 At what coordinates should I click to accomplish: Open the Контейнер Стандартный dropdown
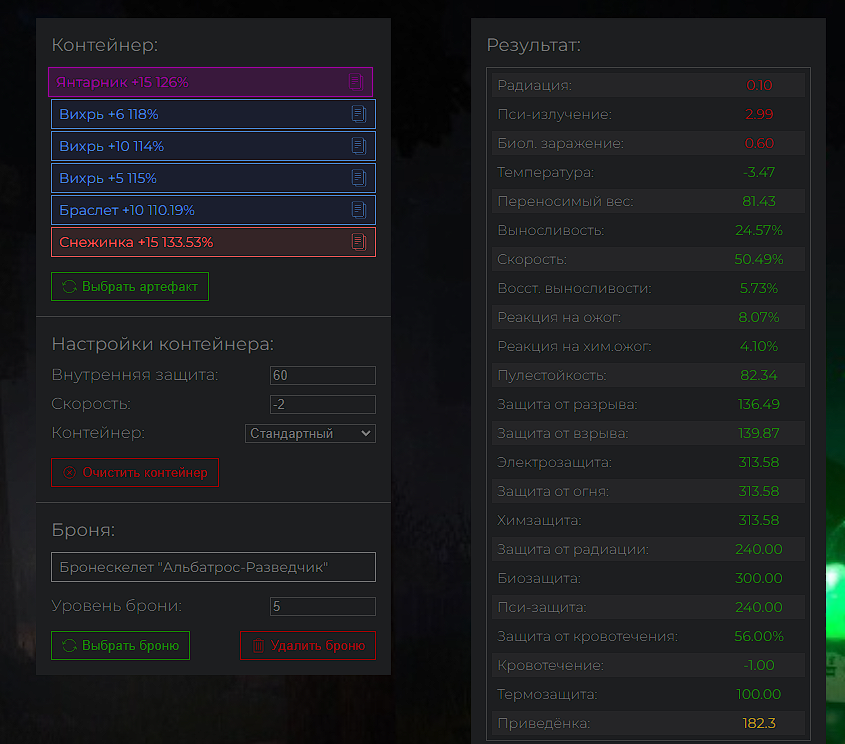coord(310,433)
